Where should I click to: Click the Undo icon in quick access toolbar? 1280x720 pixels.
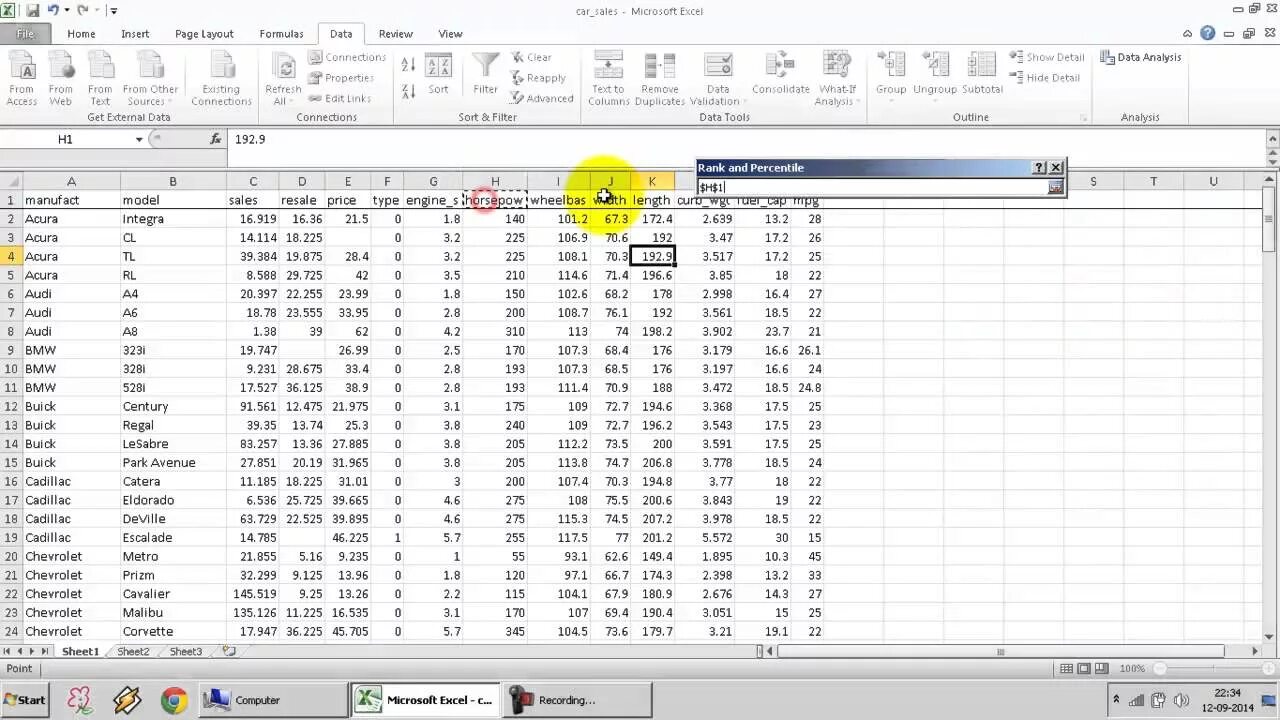(x=52, y=11)
